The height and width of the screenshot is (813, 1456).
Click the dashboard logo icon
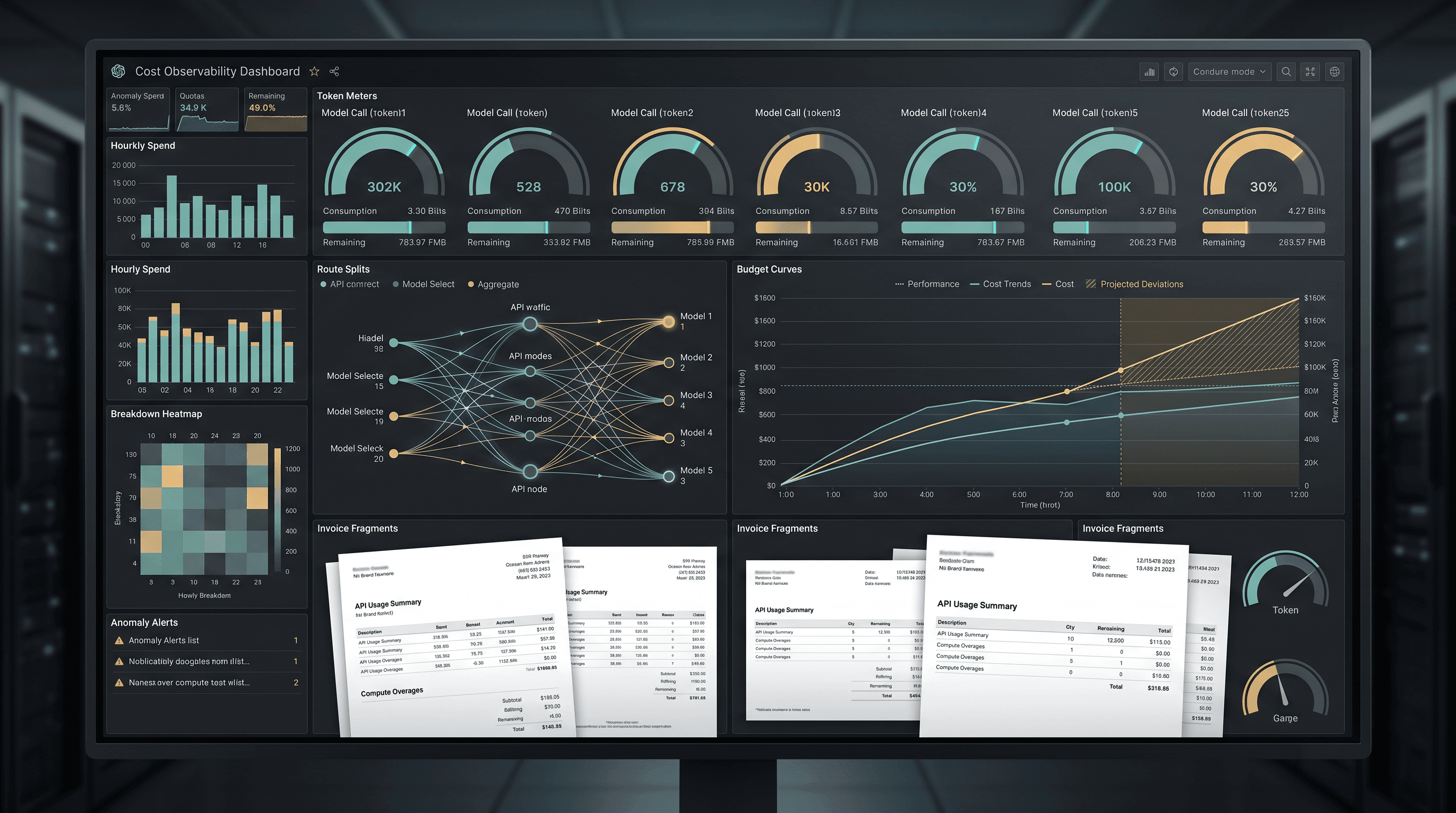point(118,71)
